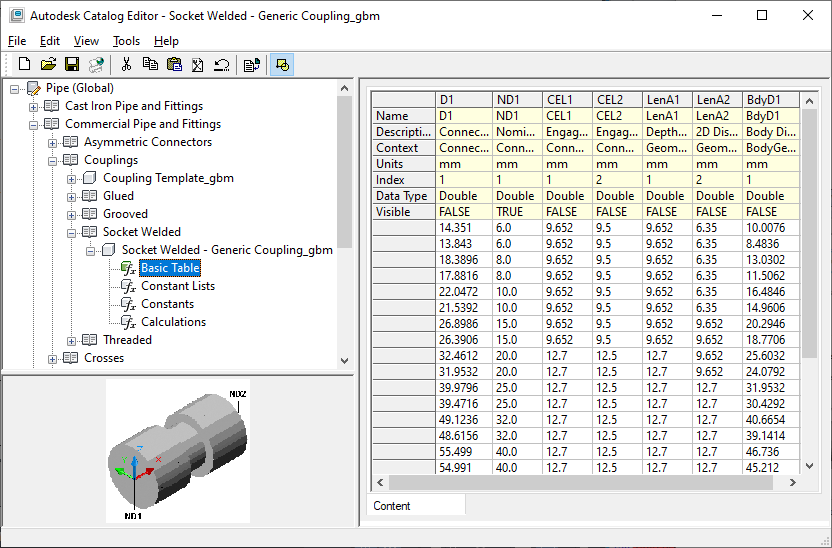Collapse the Couplings node
The height and width of the screenshot is (548, 832).
[x=53, y=161]
